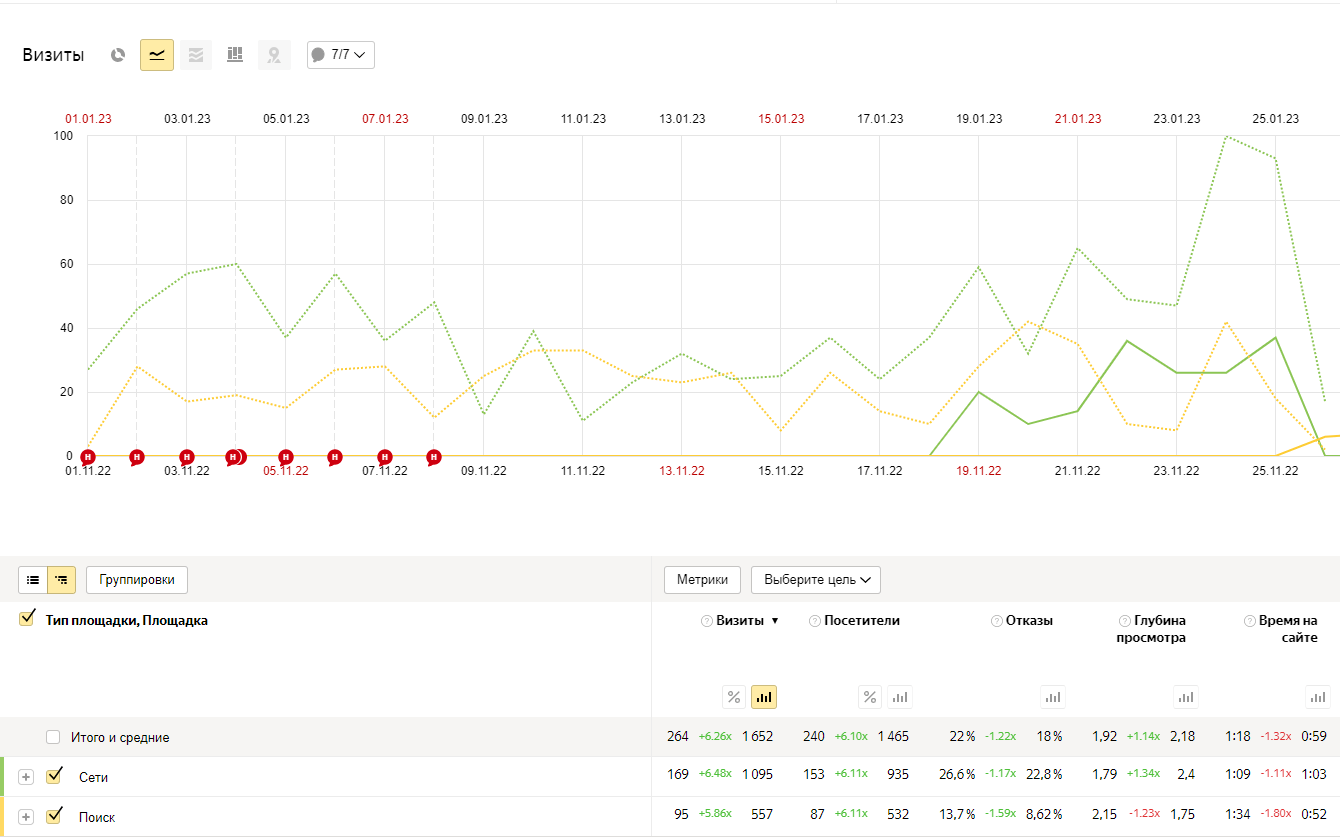Open the Метрики button

click(702, 580)
